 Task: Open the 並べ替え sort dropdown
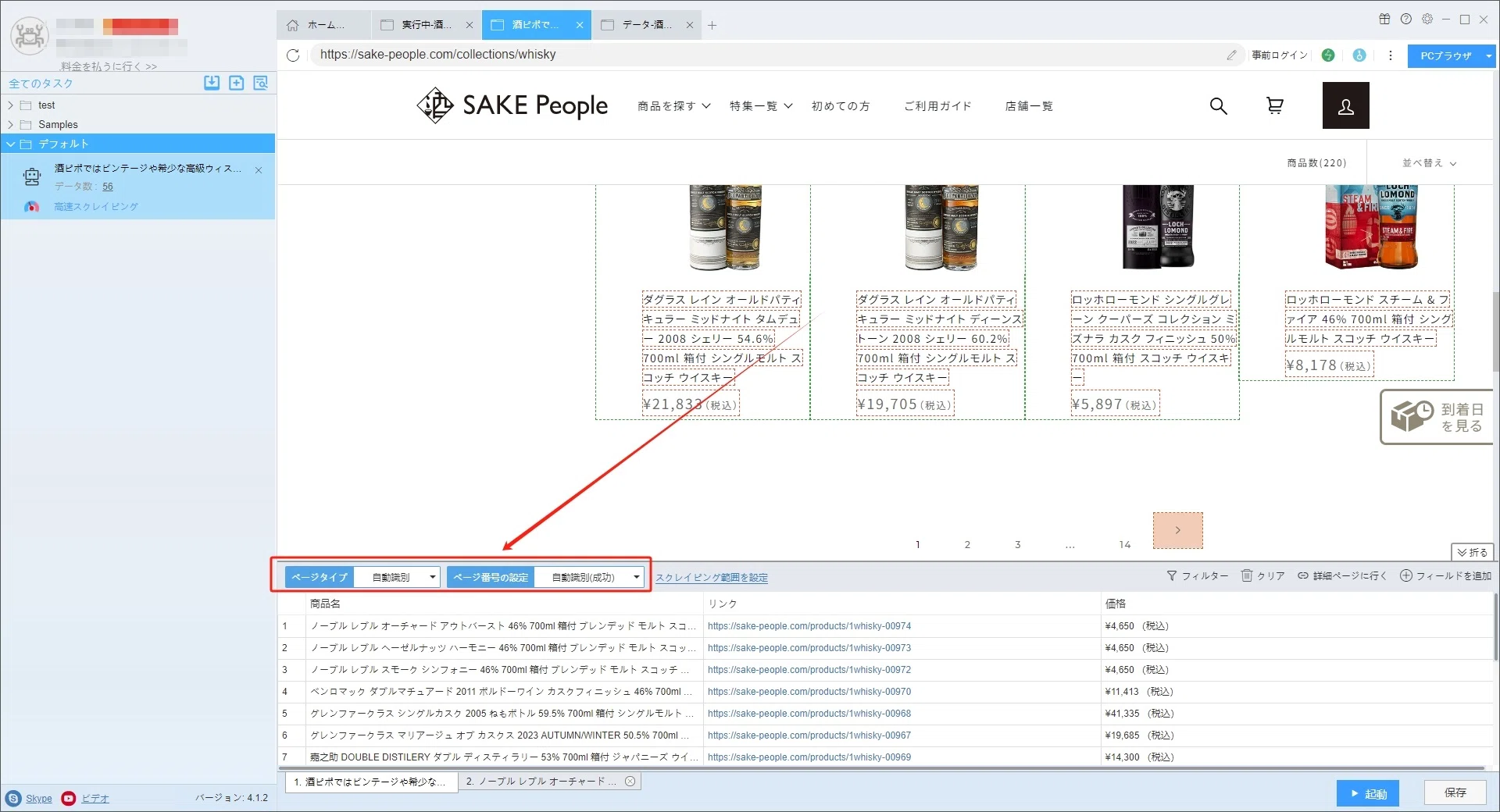click(x=1429, y=163)
